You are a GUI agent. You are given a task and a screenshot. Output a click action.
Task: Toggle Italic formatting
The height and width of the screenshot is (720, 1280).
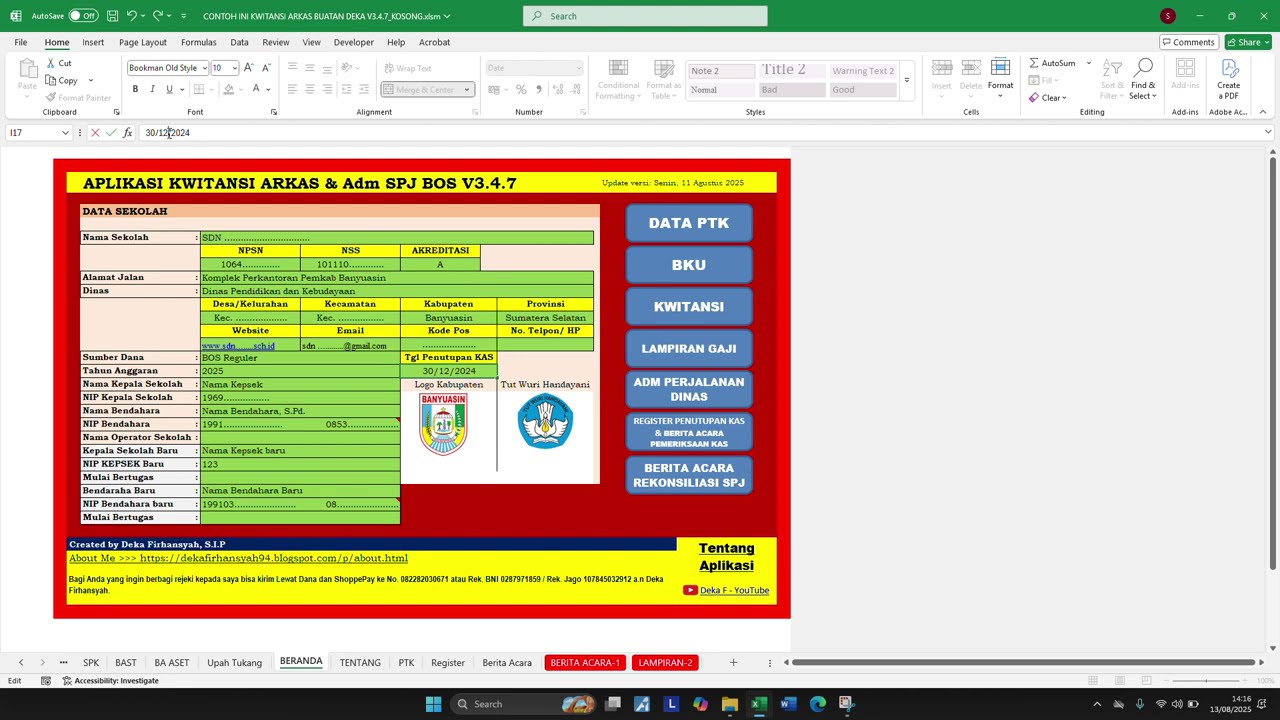click(x=152, y=89)
